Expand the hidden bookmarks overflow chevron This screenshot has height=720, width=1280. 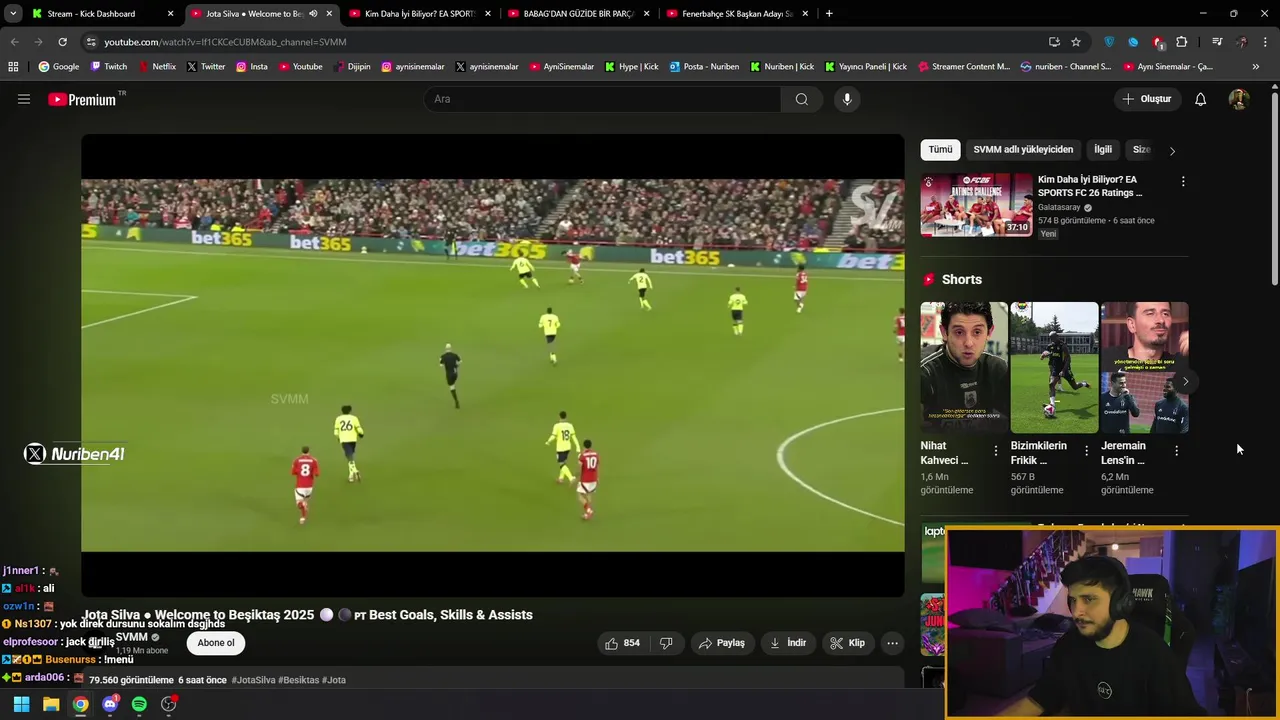[1255, 67]
